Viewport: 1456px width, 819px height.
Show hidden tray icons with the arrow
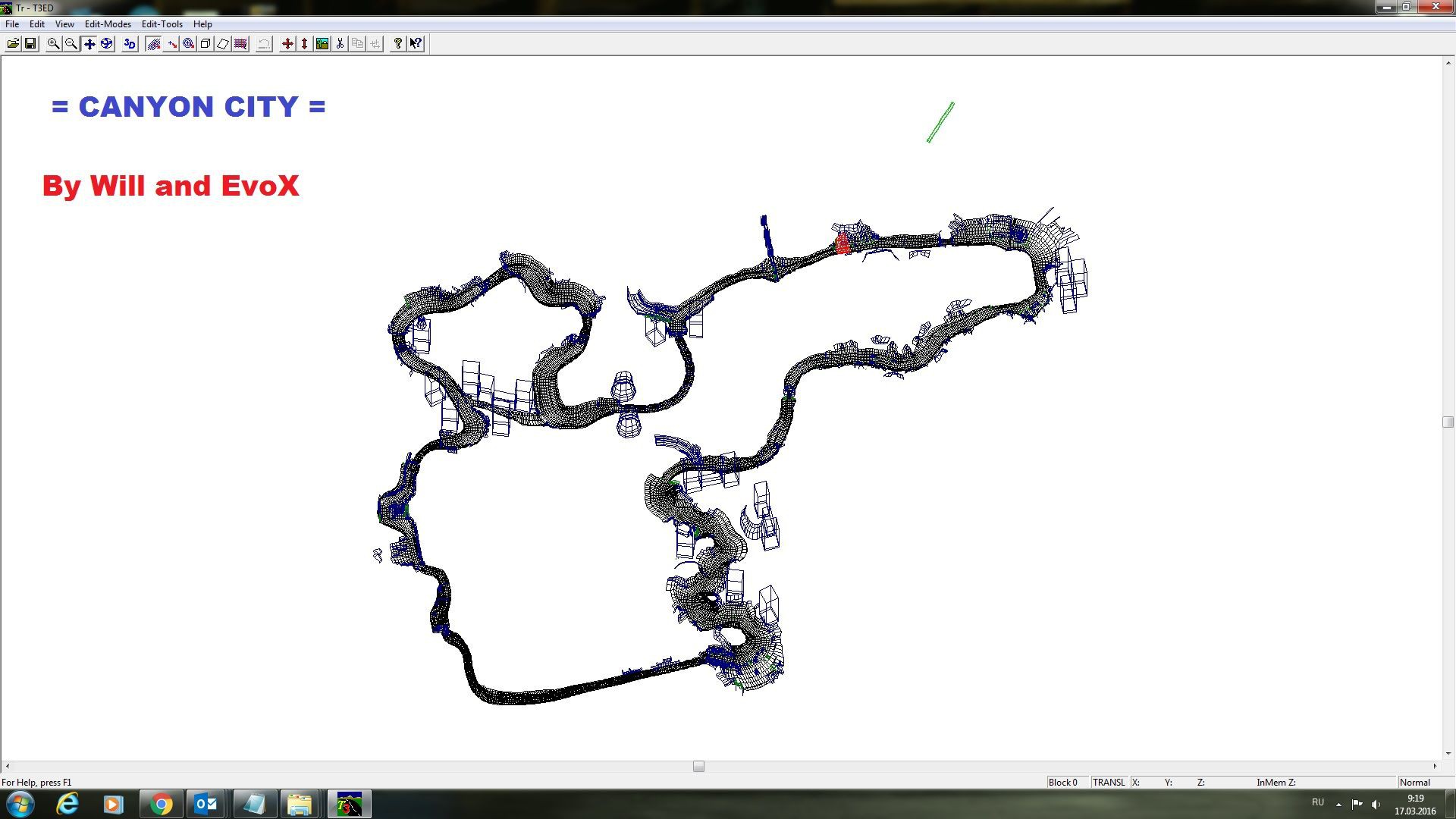click(1338, 804)
